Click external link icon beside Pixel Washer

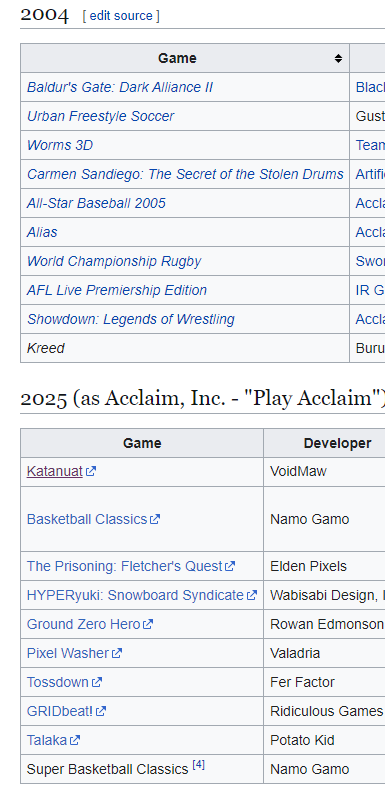117,654
